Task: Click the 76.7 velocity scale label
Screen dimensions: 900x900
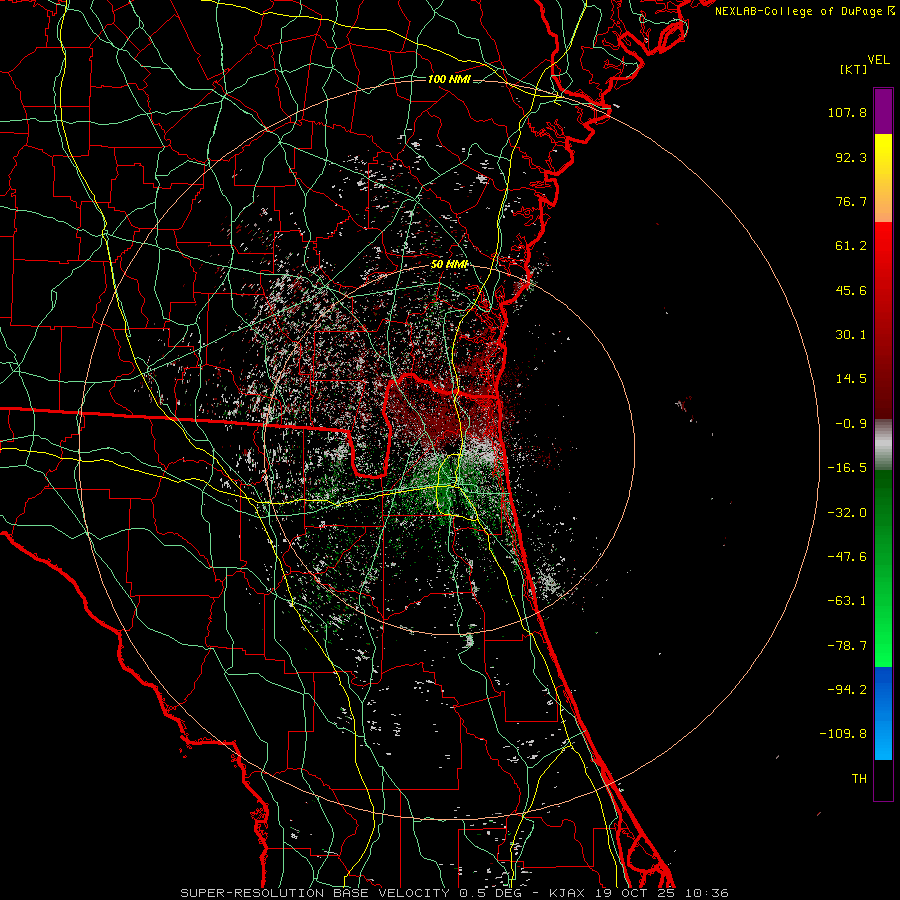Action: (x=851, y=201)
